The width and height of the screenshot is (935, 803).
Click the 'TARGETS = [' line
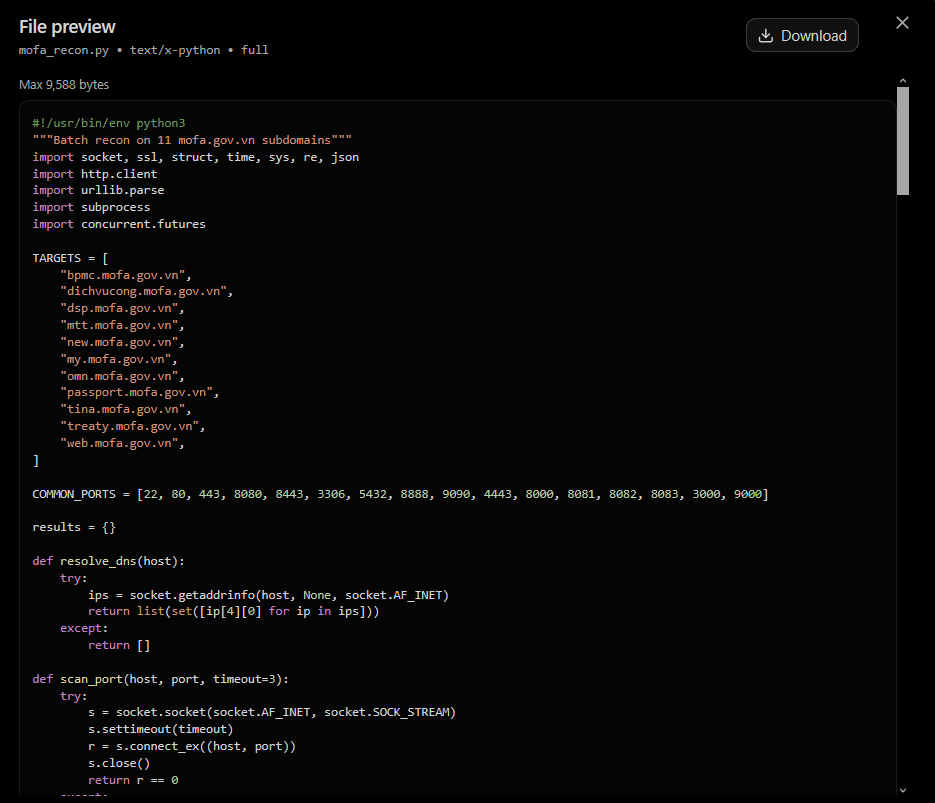[70, 258]
